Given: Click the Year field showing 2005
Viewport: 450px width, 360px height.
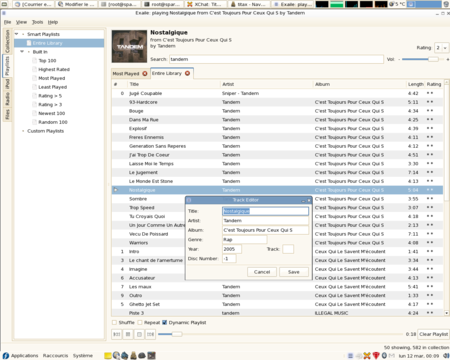Looking at the screenshot, I should pos(232,249).
